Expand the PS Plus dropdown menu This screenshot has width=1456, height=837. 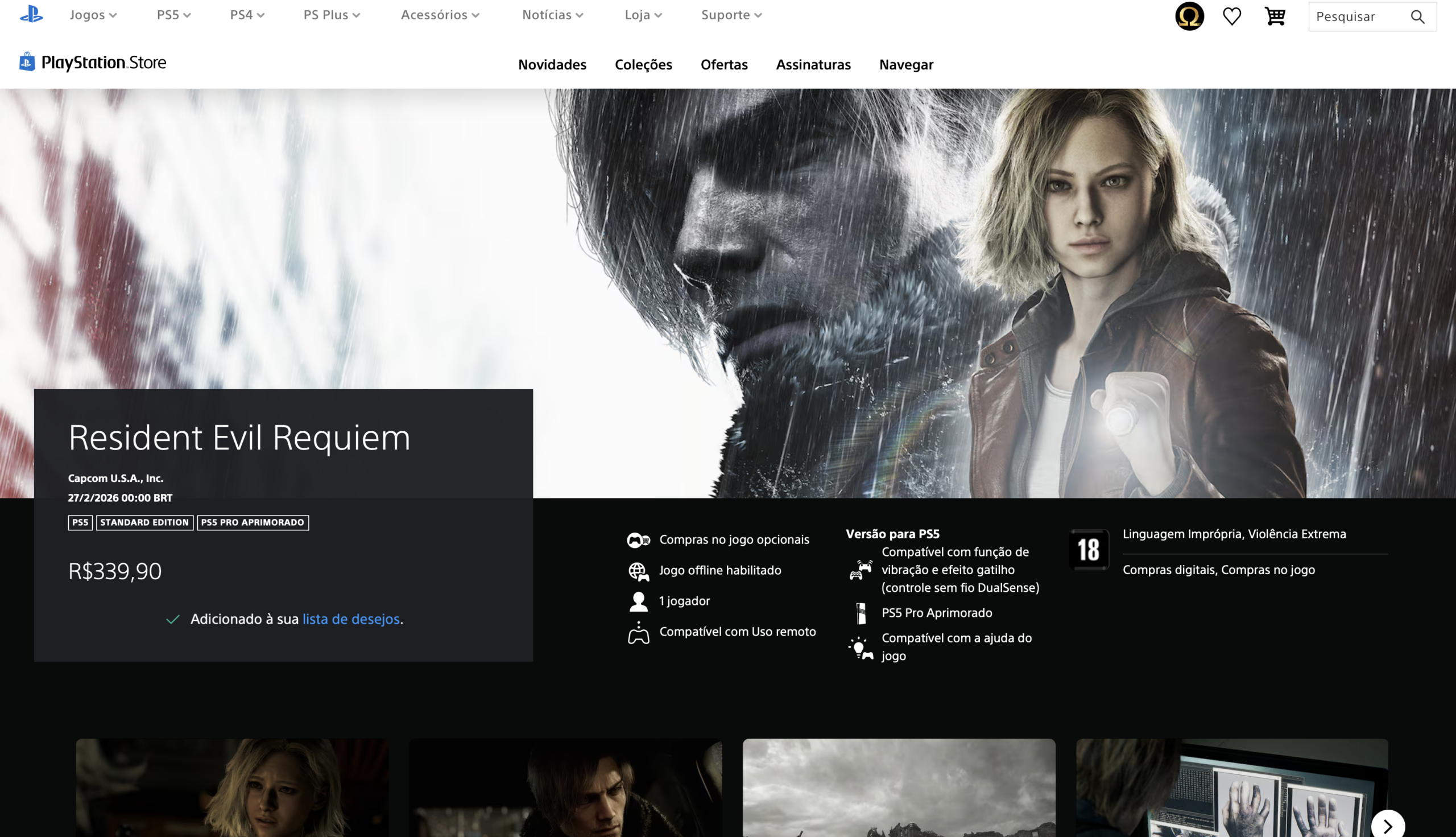click(332, 15)
